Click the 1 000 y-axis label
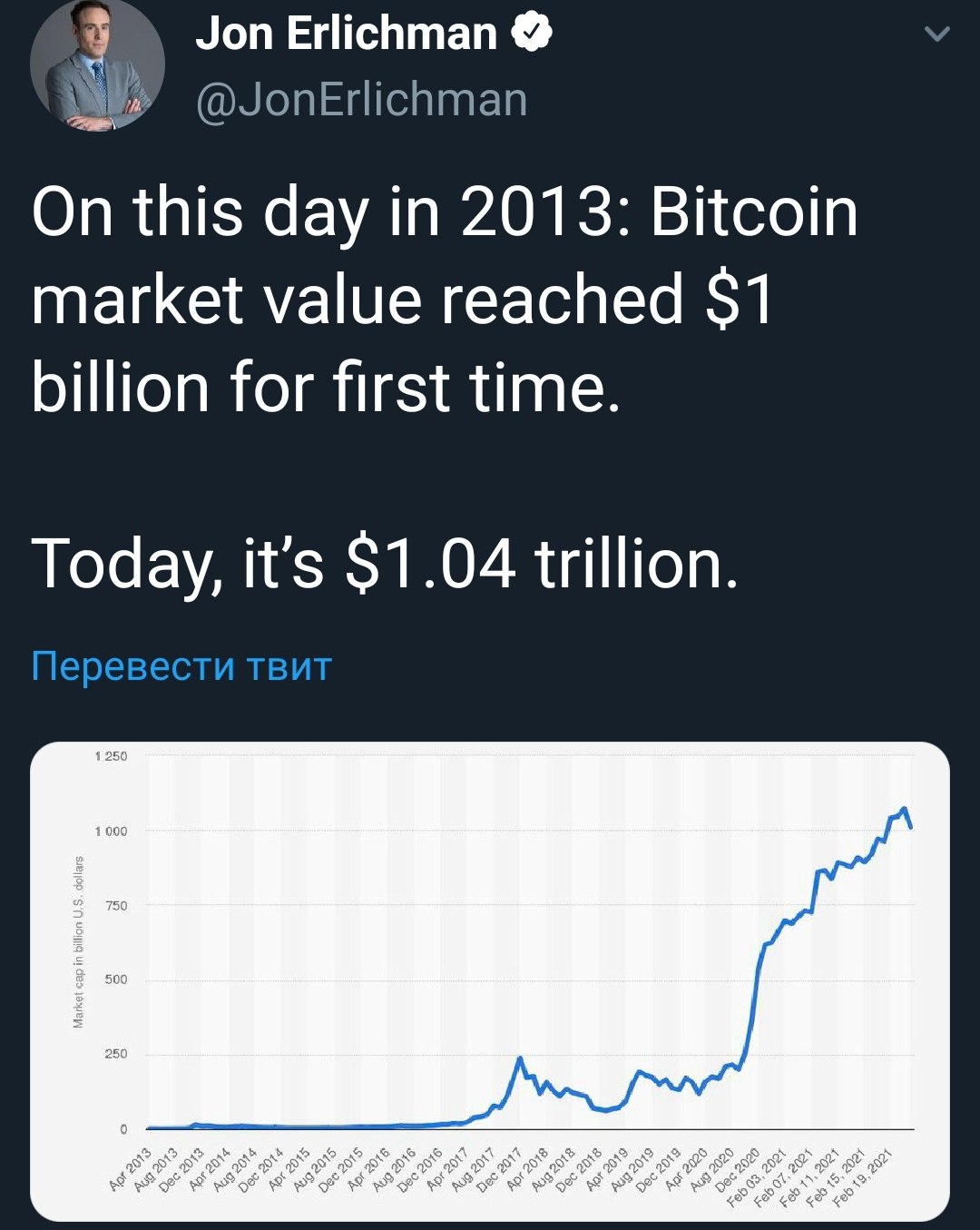Screen dimensions: 980x1230 click(x=111, y=831)
